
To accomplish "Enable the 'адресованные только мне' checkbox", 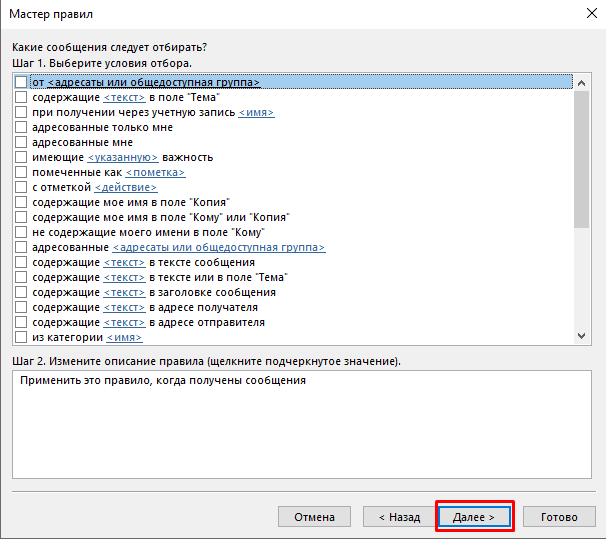I will coord(21,127).
